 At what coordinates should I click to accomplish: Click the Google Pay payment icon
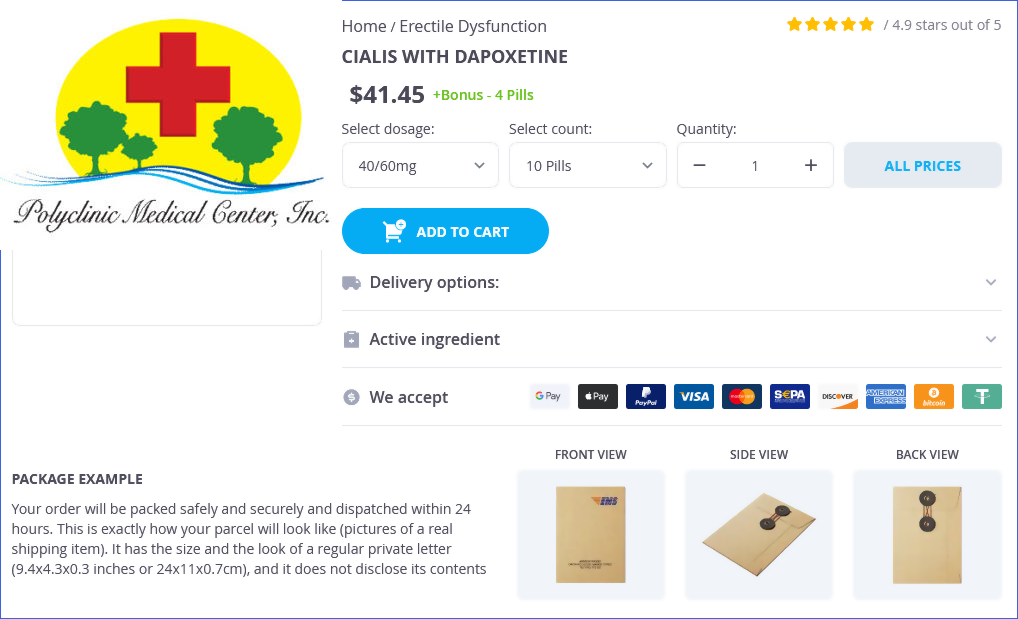point(549,396)
